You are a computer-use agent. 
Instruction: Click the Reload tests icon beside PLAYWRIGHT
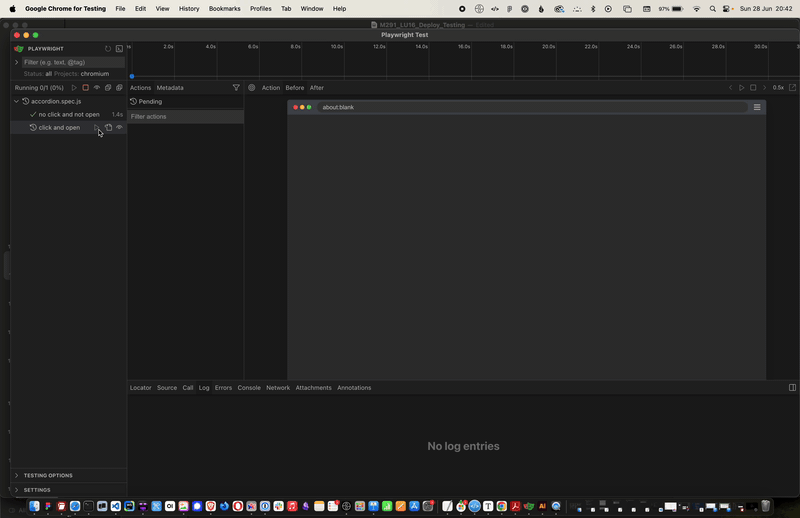pos(108,49)
